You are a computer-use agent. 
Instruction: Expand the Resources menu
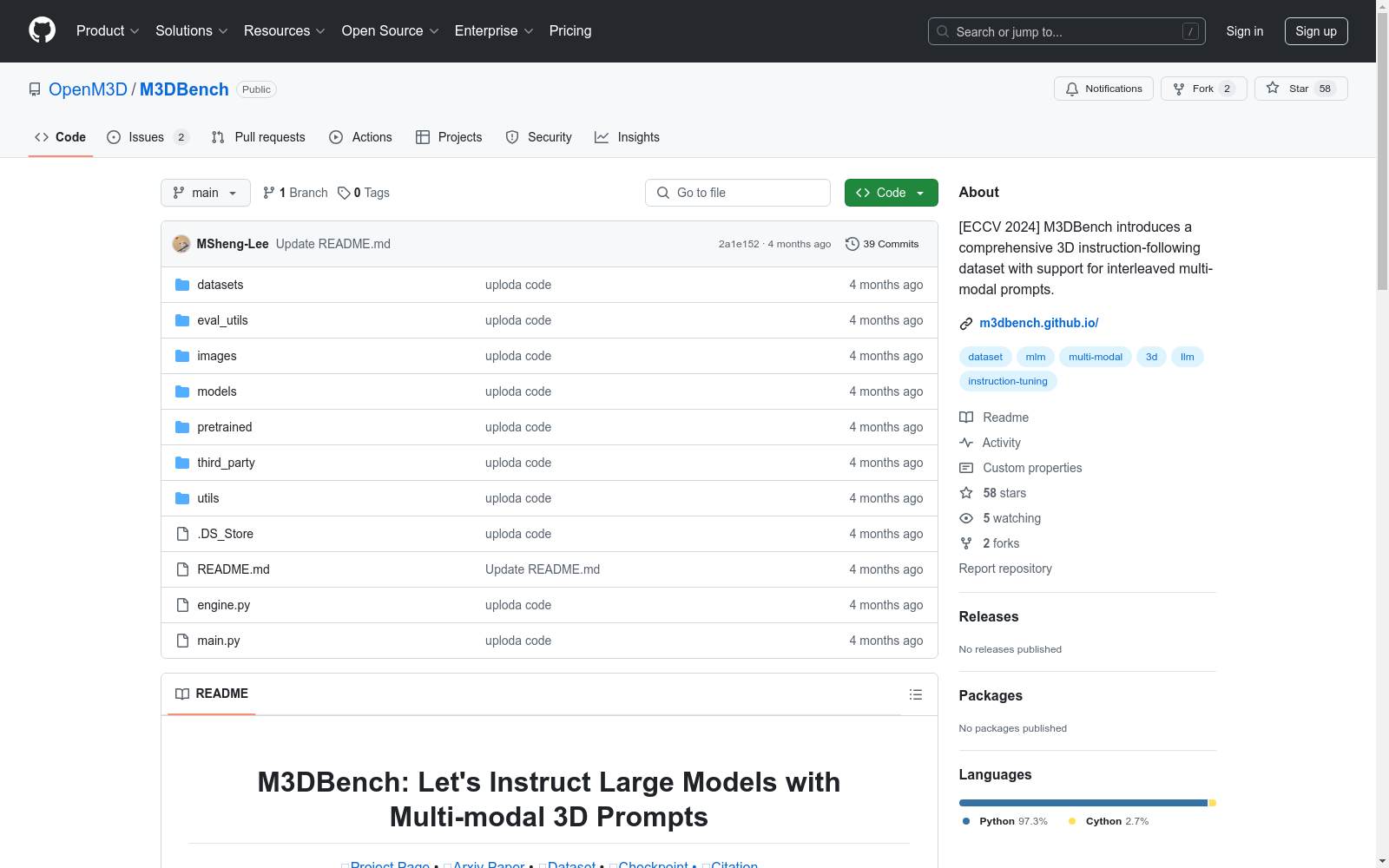click(x=285, y=30)
